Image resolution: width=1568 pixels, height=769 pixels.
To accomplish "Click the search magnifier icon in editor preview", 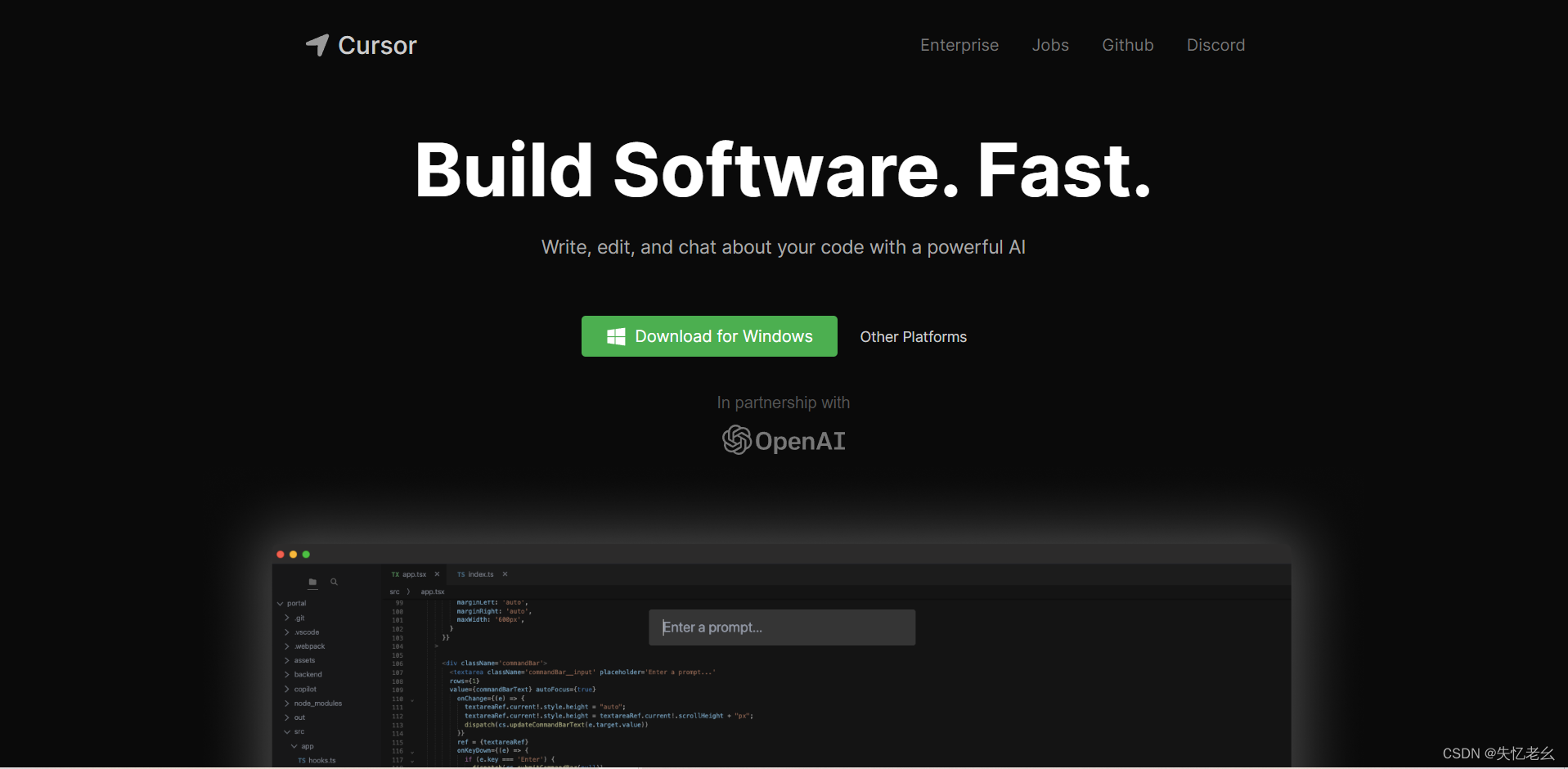I will pos(334,582).
